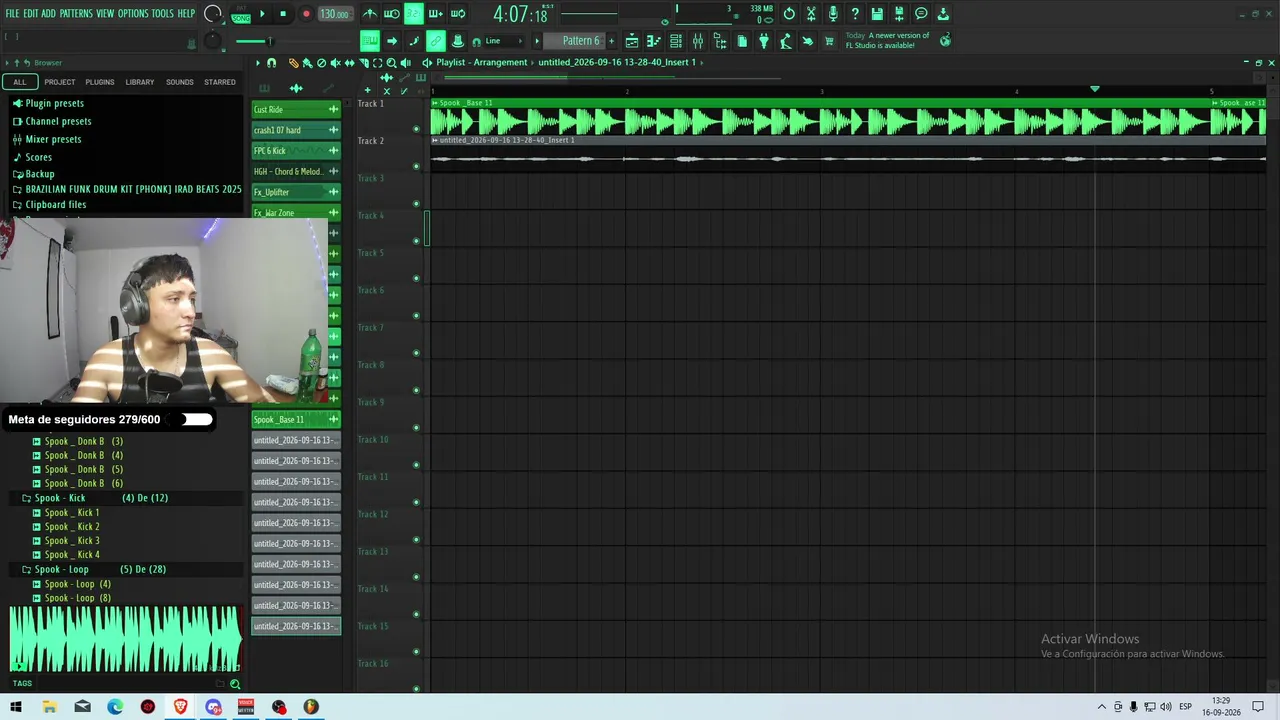This screenshot has height=720, width=1280.
Task: Collapse the Spook - Kick folder
Action: (60, 498)
